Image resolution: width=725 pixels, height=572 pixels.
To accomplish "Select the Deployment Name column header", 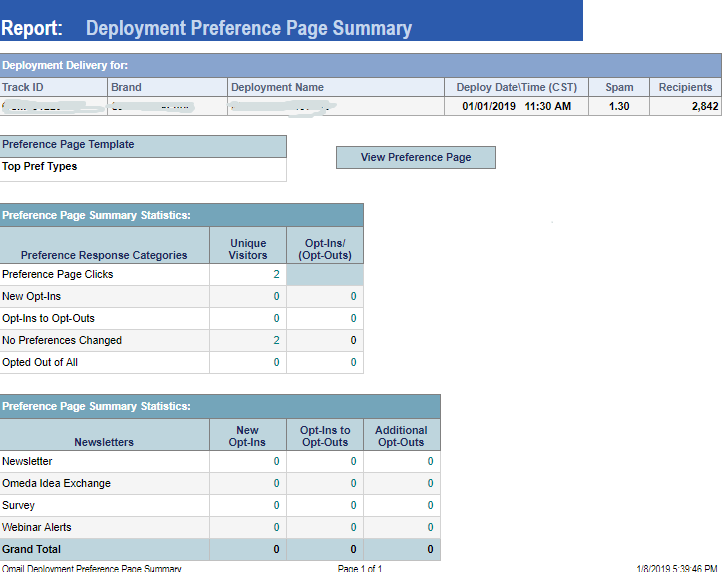I will pyautogui.click(x=277, y=88).
